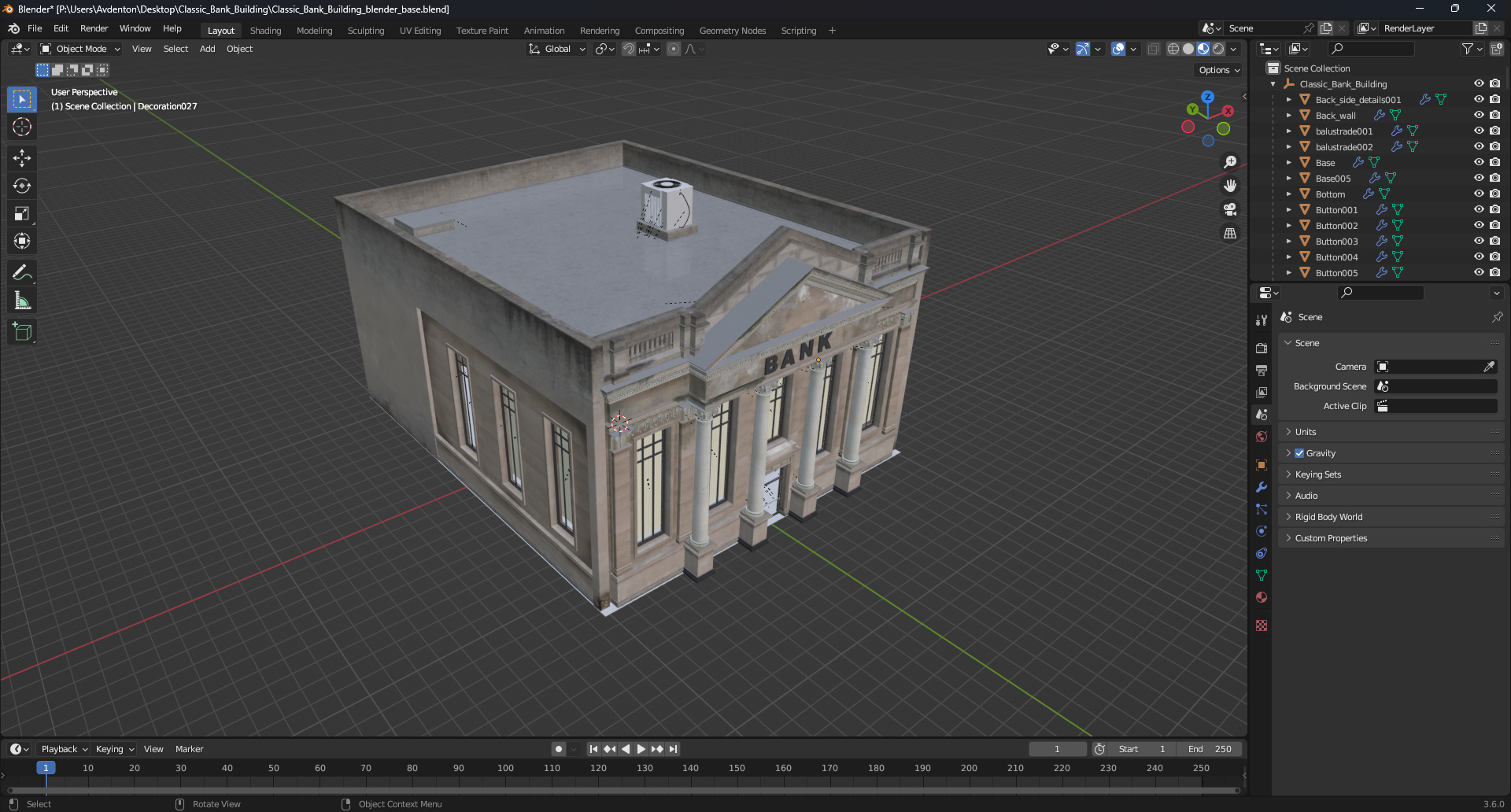Image resolution: width=1511 pixels, height=812 pixels.
Task: Expand Back_side_details001 tree item
Action: pyautogui.click(x=1289, y=100)
